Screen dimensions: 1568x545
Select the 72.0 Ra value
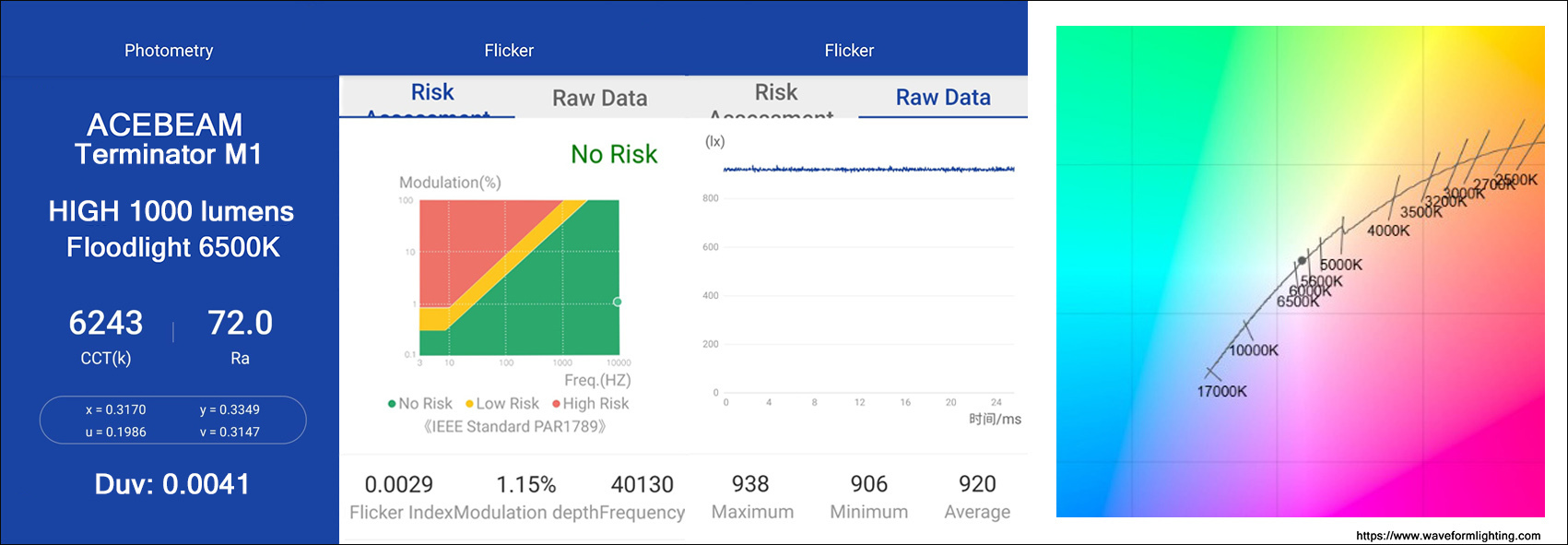(x=241, y=323)
